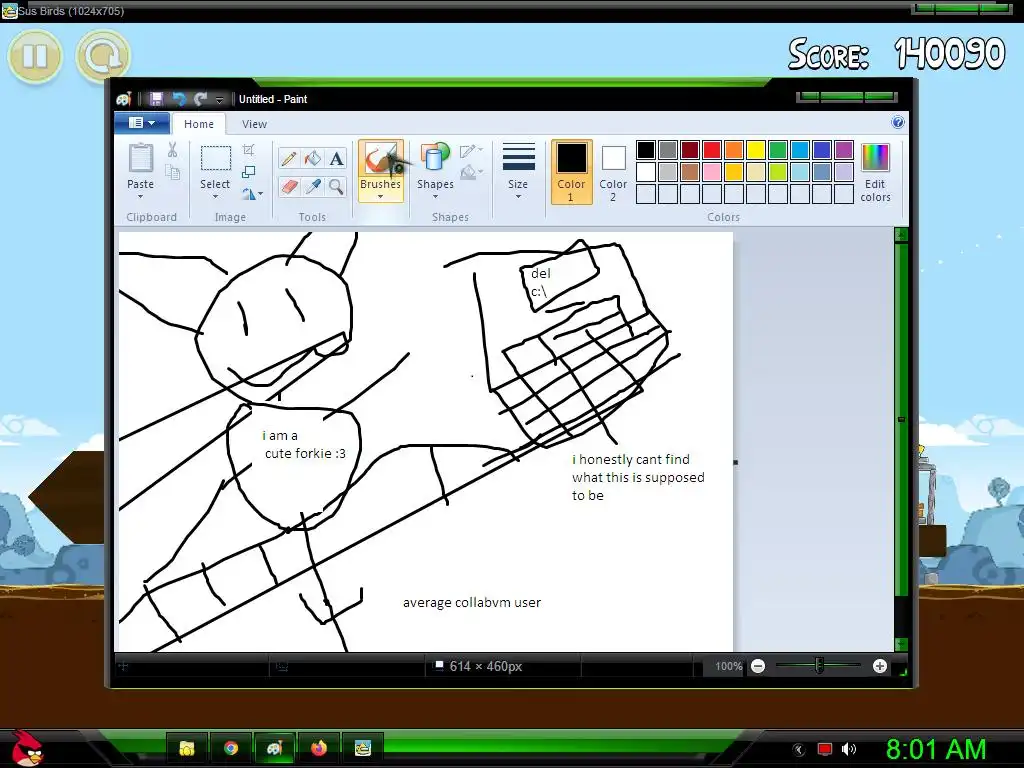Open Chrome from the taskbar
This screenshot has height=768, width=1024.
coord(231,748)
